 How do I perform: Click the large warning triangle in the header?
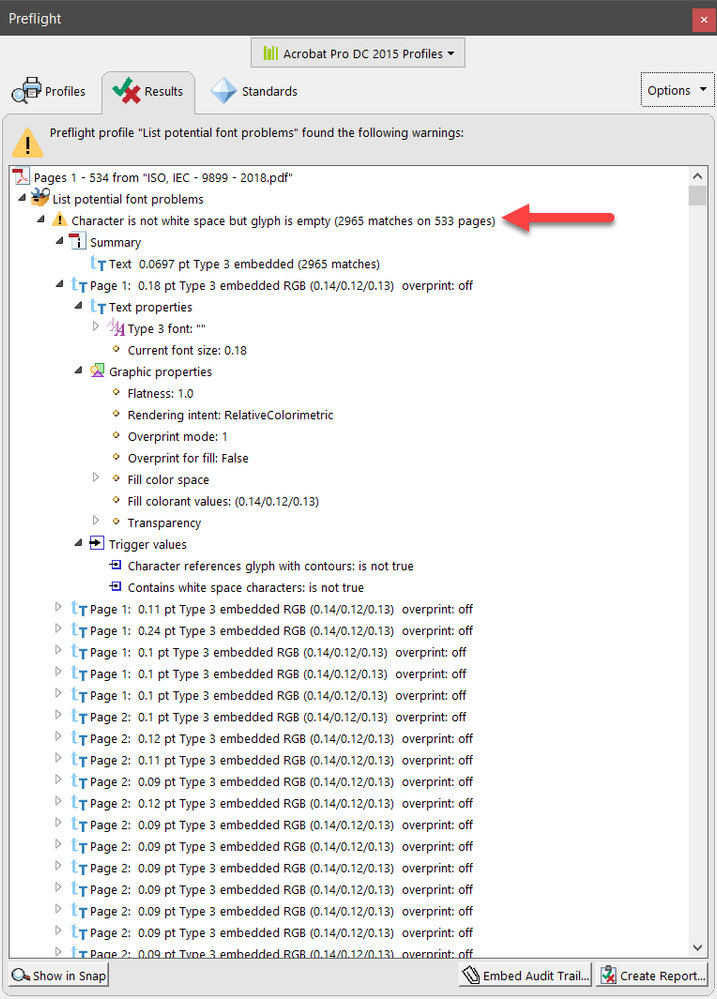(x=27, y=143)
